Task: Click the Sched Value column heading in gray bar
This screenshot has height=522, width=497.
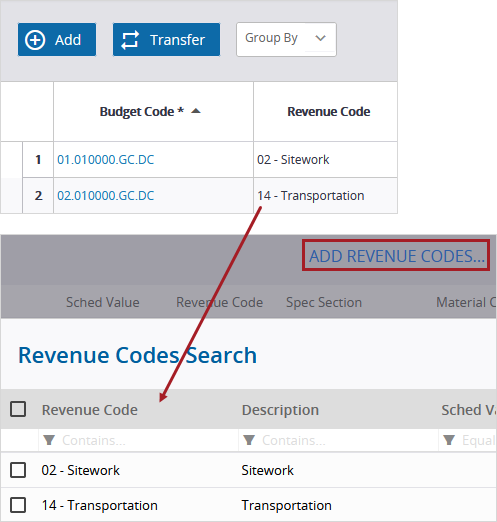Action: 103,302
